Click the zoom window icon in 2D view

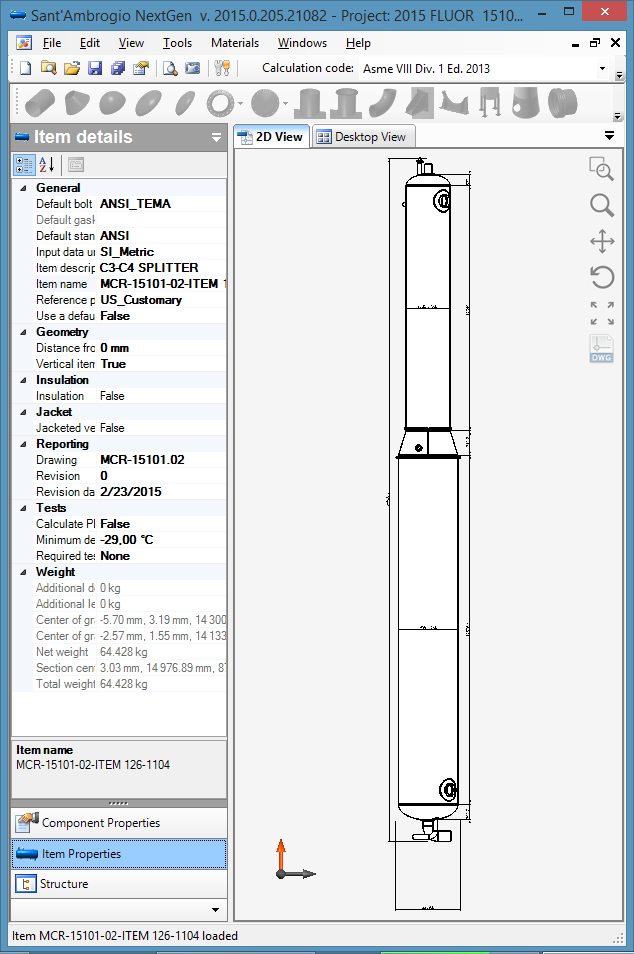[x=601, y=169]
